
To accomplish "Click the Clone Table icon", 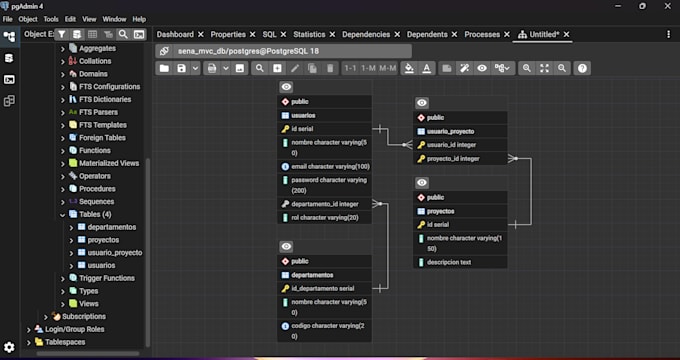I will tap(312, 68).
